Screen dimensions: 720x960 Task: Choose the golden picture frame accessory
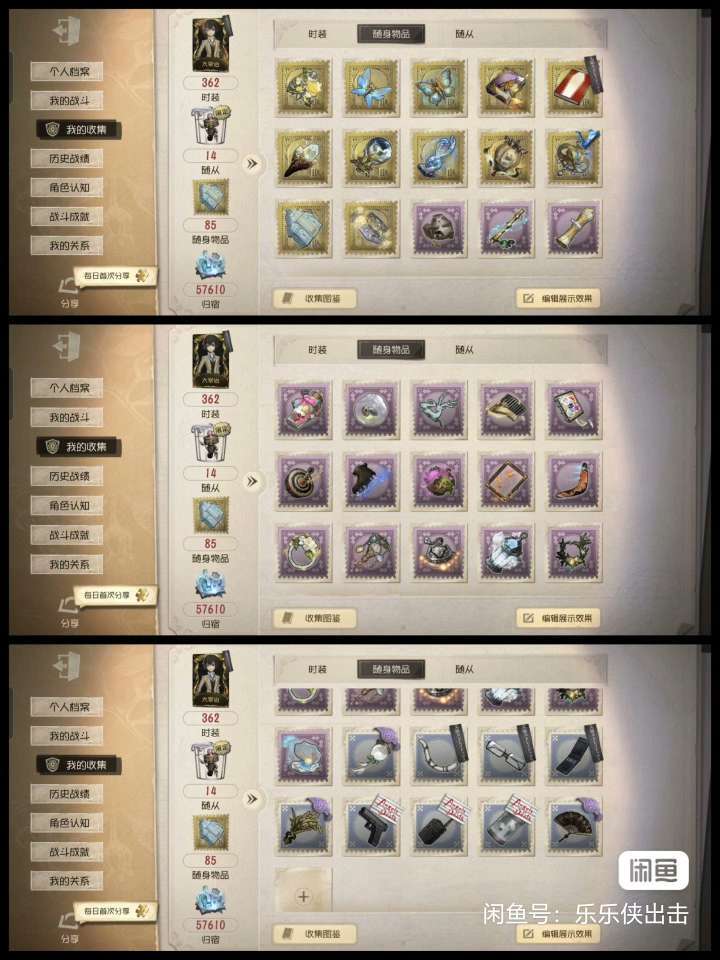click(x=506, y=482)
